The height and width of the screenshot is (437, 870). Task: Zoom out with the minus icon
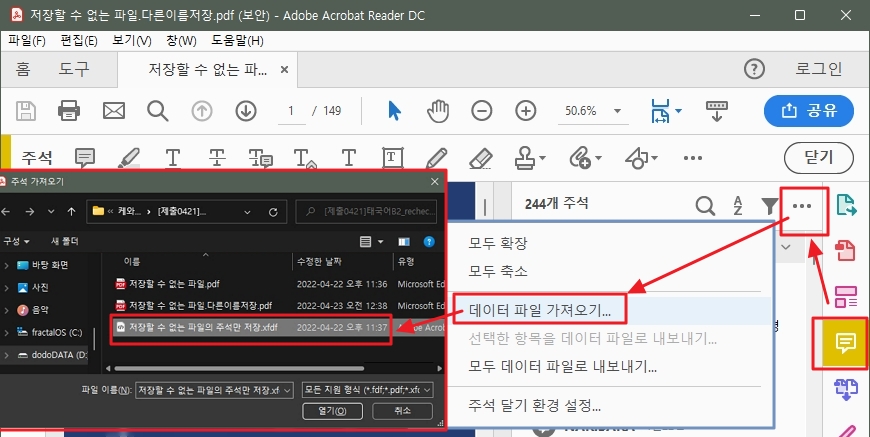pos(482,111)
